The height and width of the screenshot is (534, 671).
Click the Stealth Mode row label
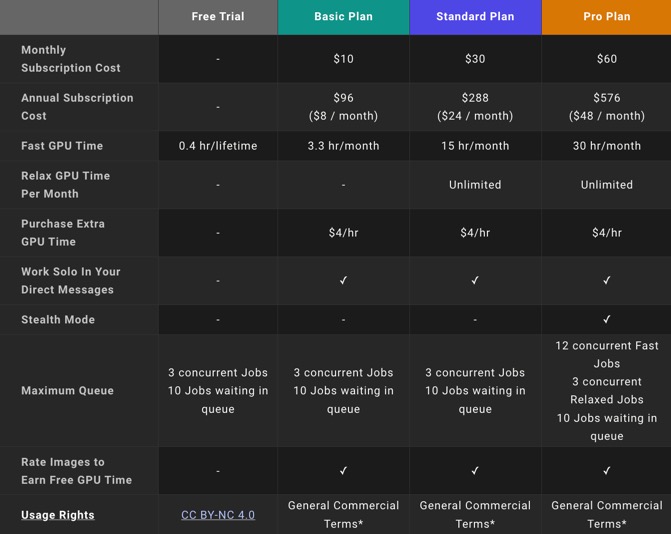(x=58, y=320)
